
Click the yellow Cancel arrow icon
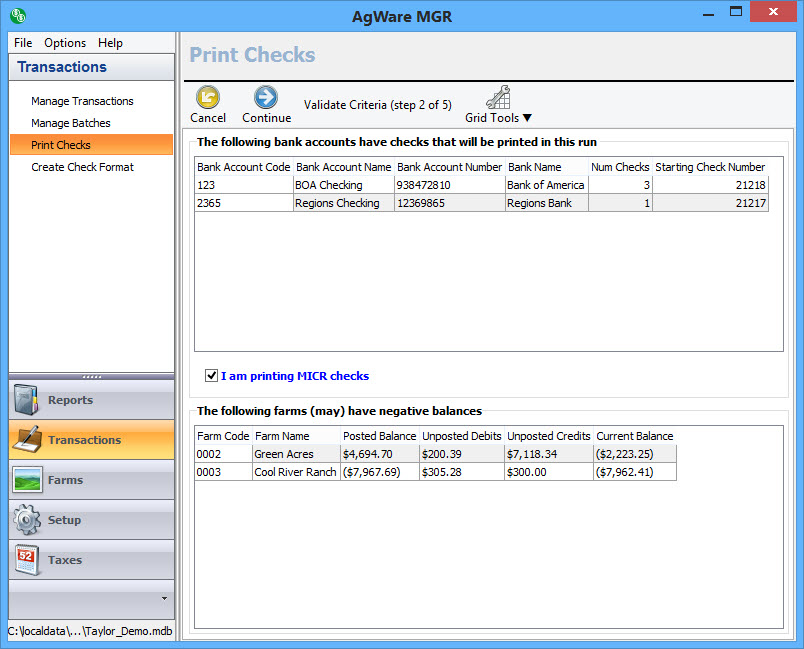207,97
